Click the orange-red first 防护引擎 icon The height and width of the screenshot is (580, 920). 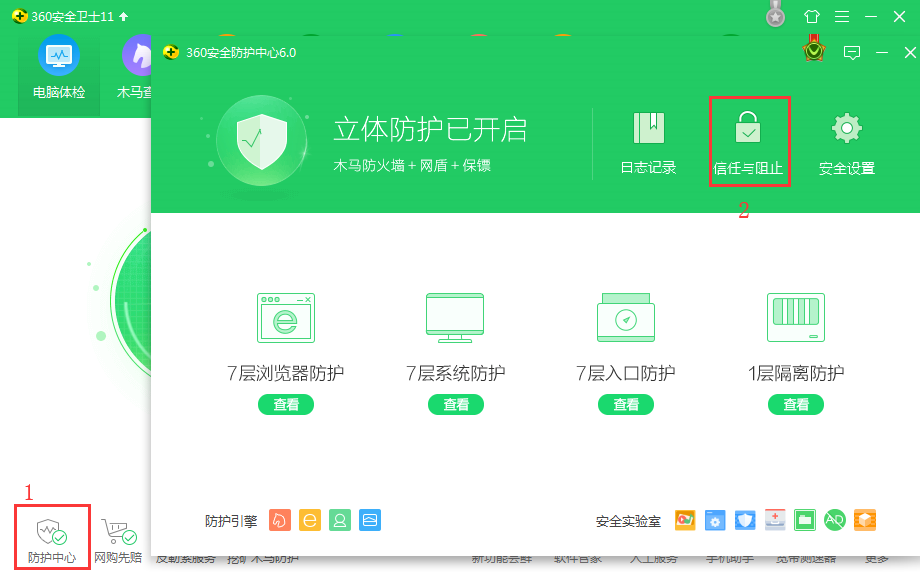[x=280, y=520]
